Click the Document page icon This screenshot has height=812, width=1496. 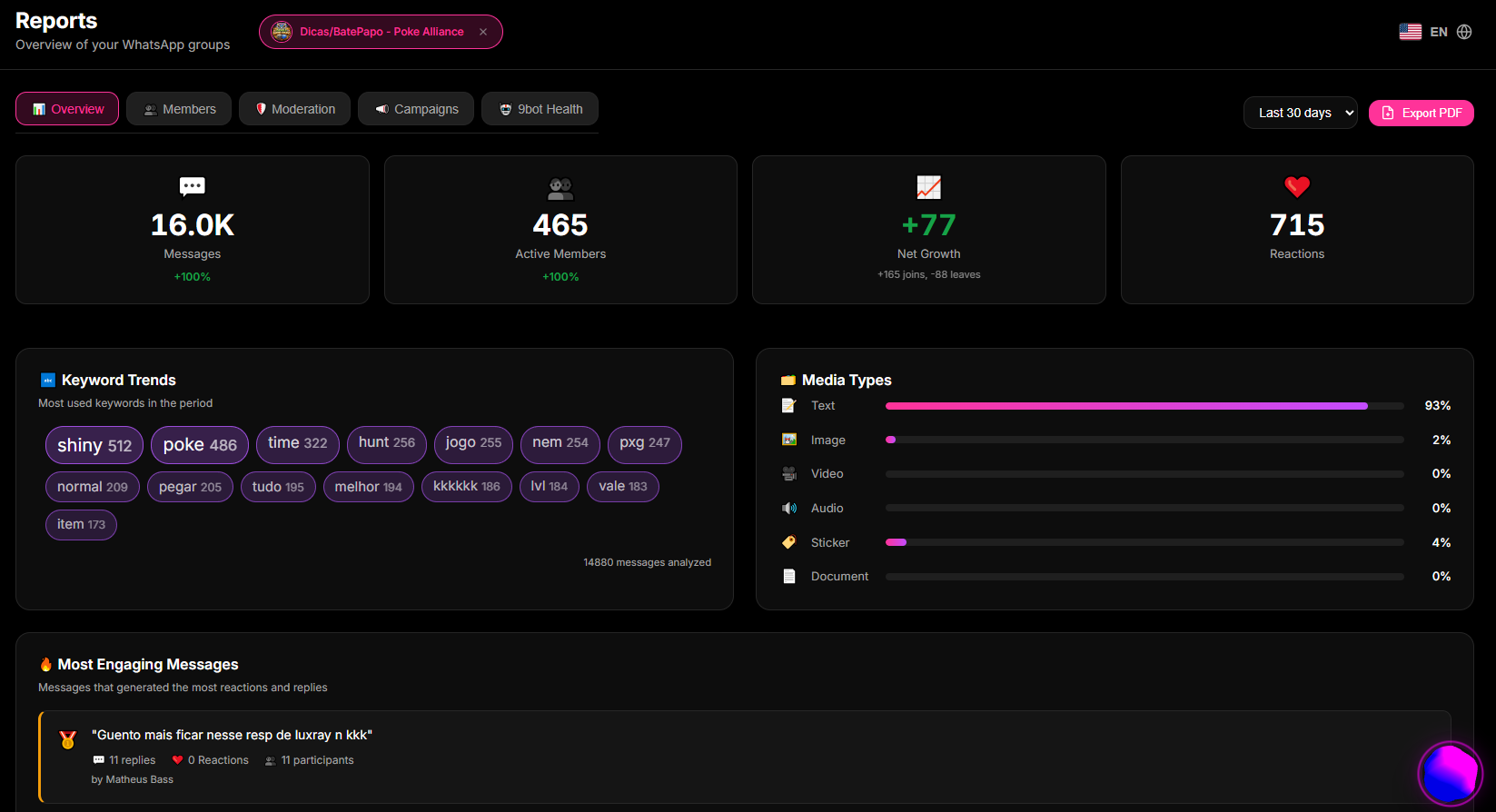click(x=789, y=576)
